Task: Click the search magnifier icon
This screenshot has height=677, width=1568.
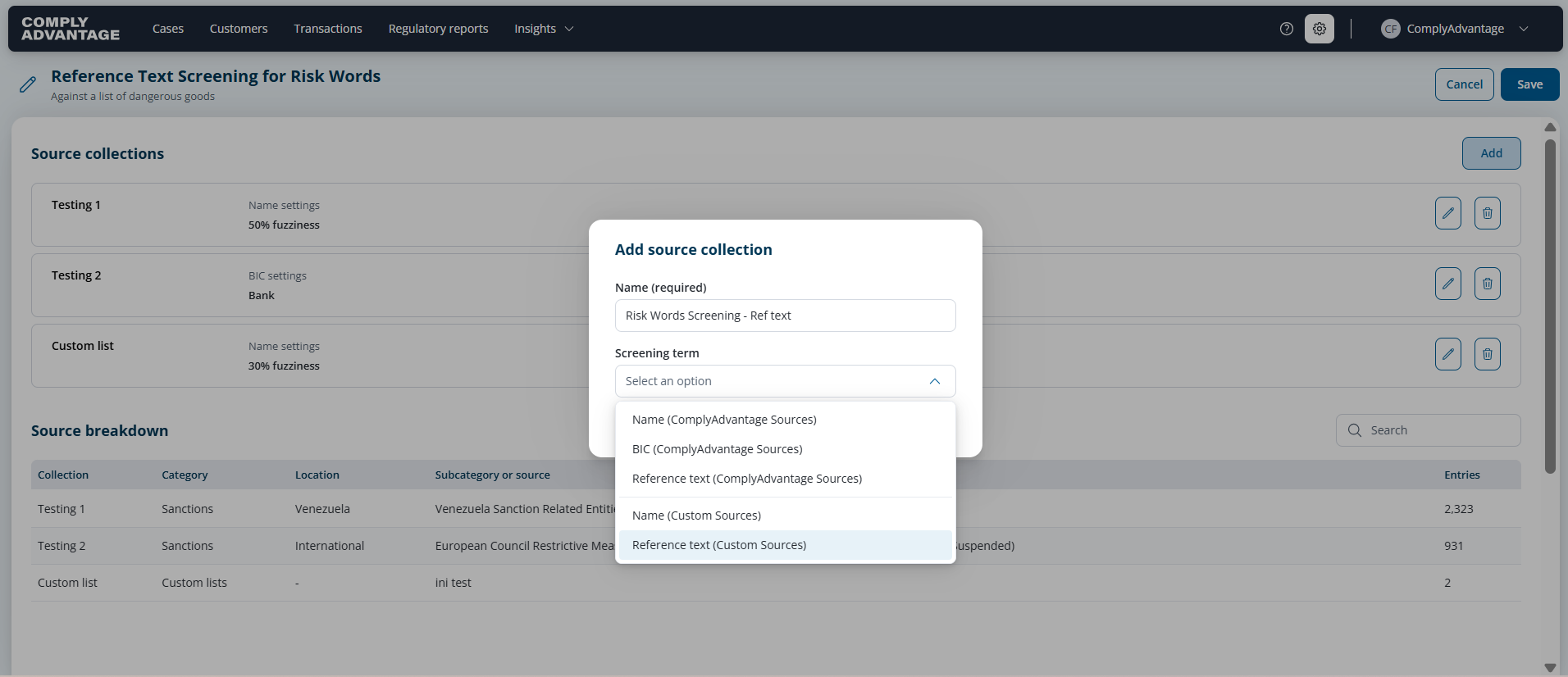Action: (1355, 430)
